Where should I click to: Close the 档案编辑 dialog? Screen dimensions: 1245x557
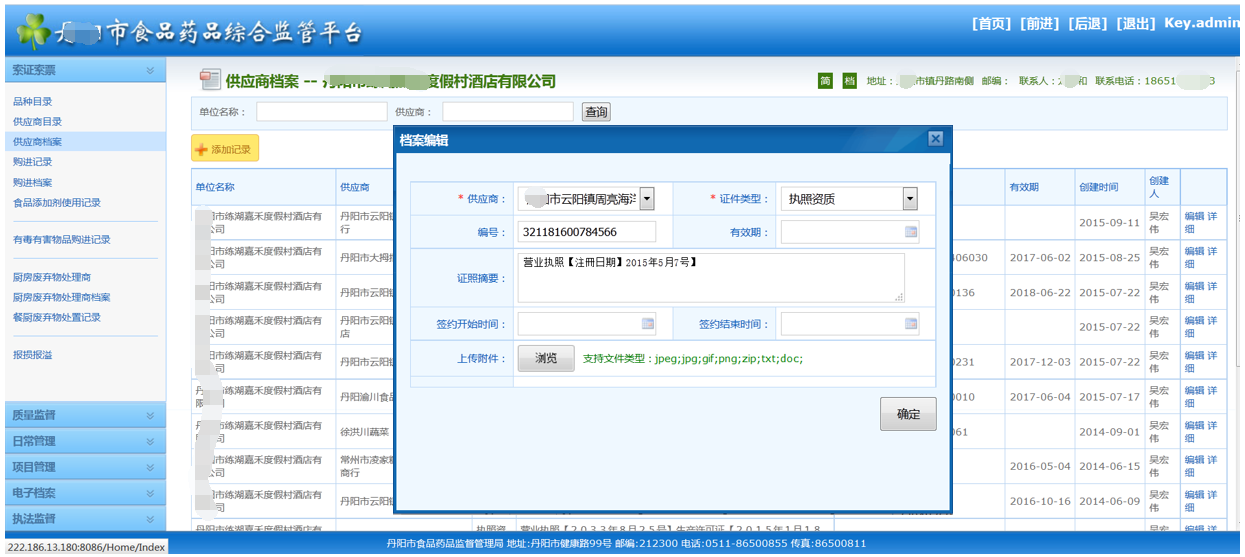click(x=935, y=139)
